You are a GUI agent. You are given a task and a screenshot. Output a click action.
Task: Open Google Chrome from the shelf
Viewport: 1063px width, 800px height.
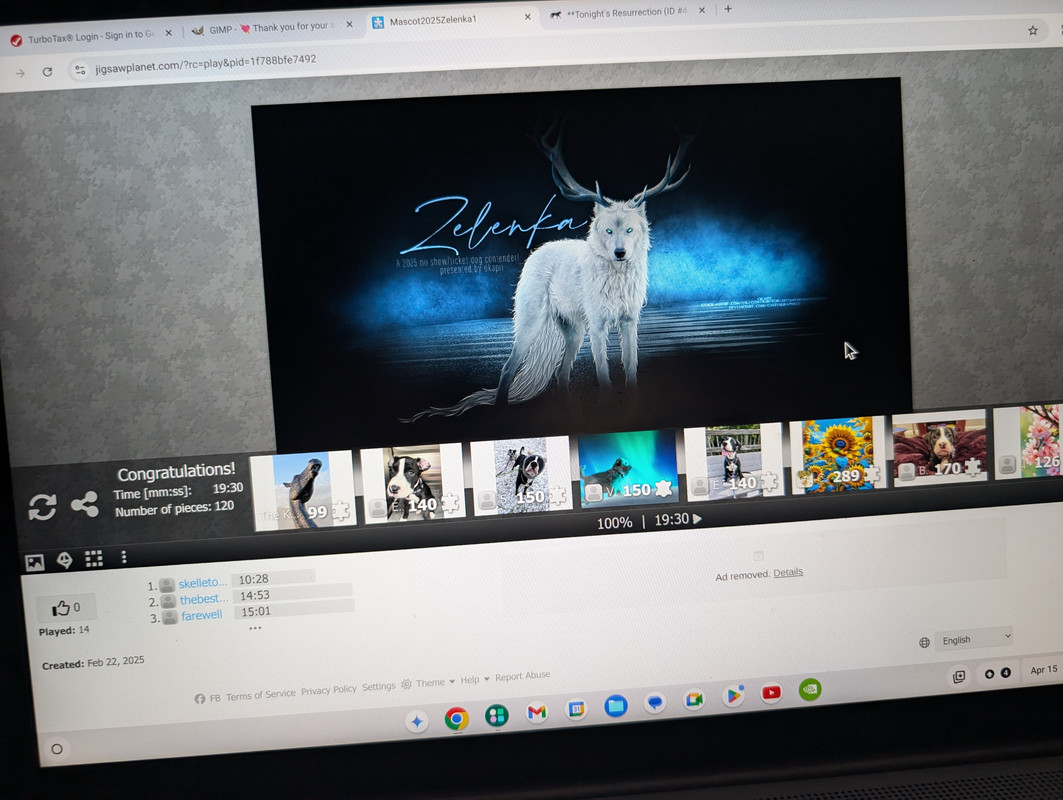(457, 718)
